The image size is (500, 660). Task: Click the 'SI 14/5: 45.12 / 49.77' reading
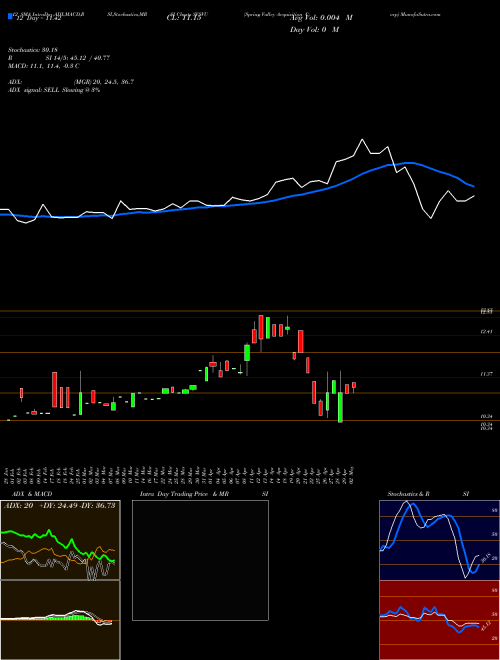[78, 58]
